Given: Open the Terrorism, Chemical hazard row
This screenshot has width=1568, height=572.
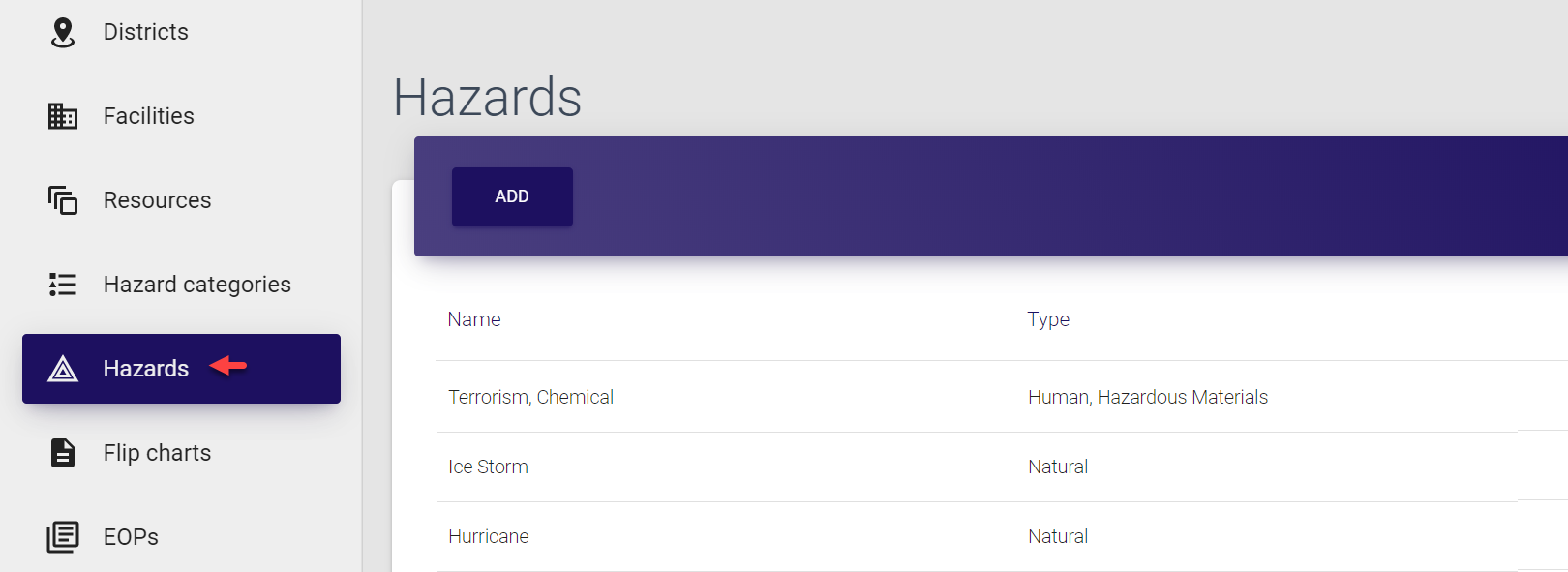Looking at the screenshot, I should click(530, 397).
